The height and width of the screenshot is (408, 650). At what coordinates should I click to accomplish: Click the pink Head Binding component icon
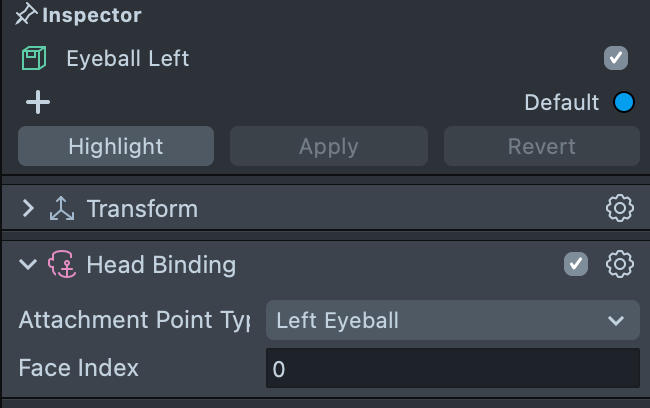click(62, 265)
